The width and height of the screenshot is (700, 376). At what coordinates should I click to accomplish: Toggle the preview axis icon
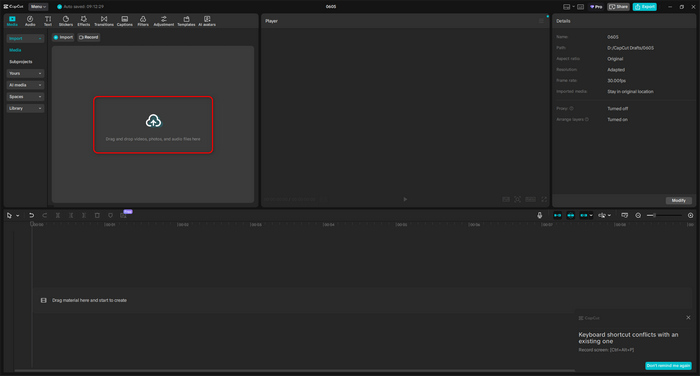click(x=602, y=215)
